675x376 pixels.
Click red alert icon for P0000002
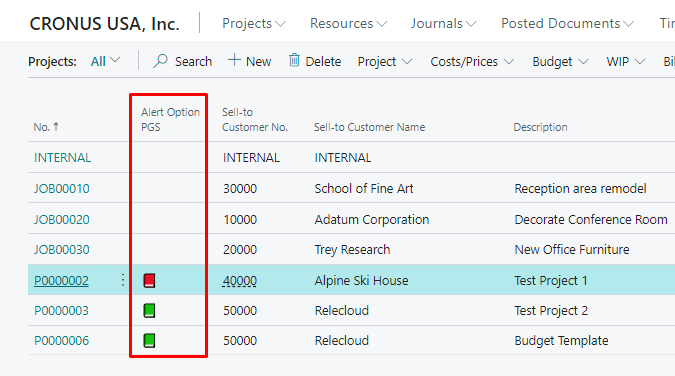149,280
